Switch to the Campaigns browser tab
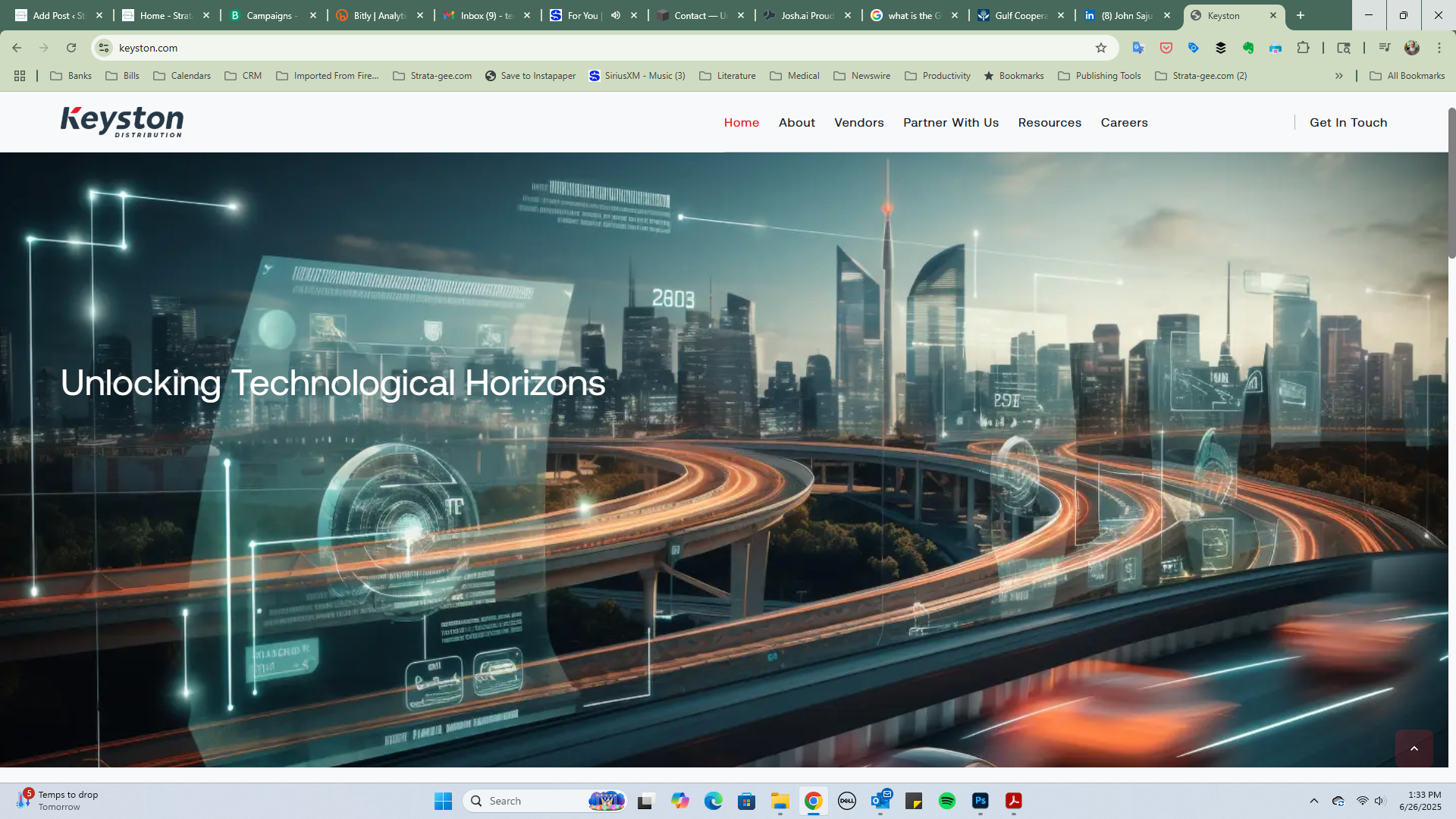The image size is (1456, 819). pyautogui.click(x=269, y=15)
